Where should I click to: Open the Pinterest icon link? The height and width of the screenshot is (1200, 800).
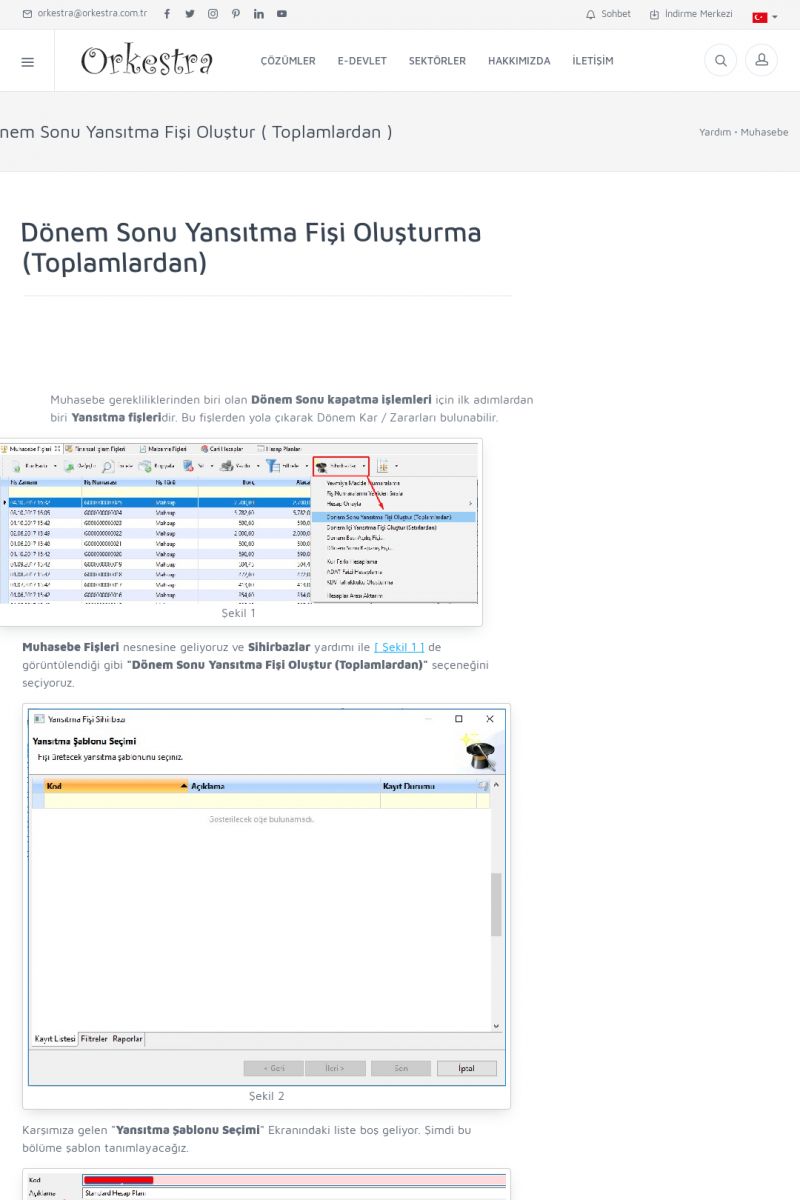236,14
